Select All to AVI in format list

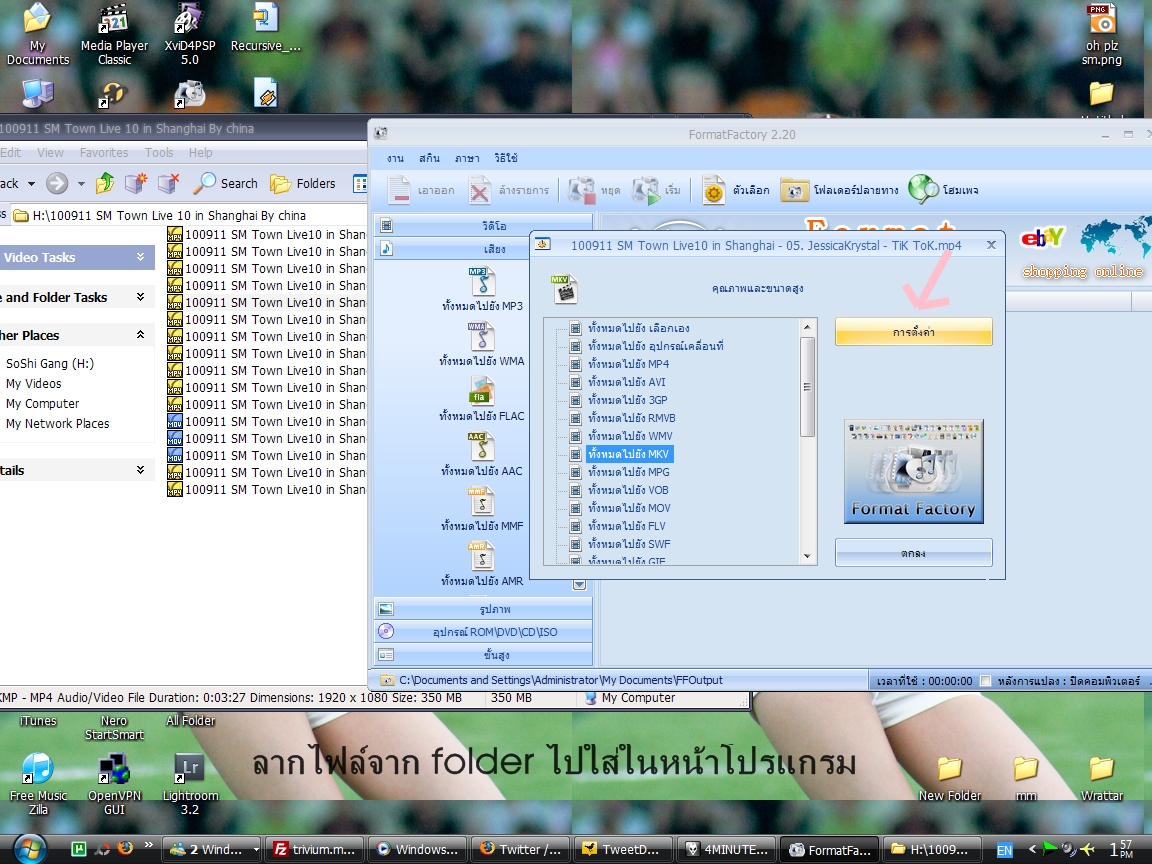coord(627,382)
